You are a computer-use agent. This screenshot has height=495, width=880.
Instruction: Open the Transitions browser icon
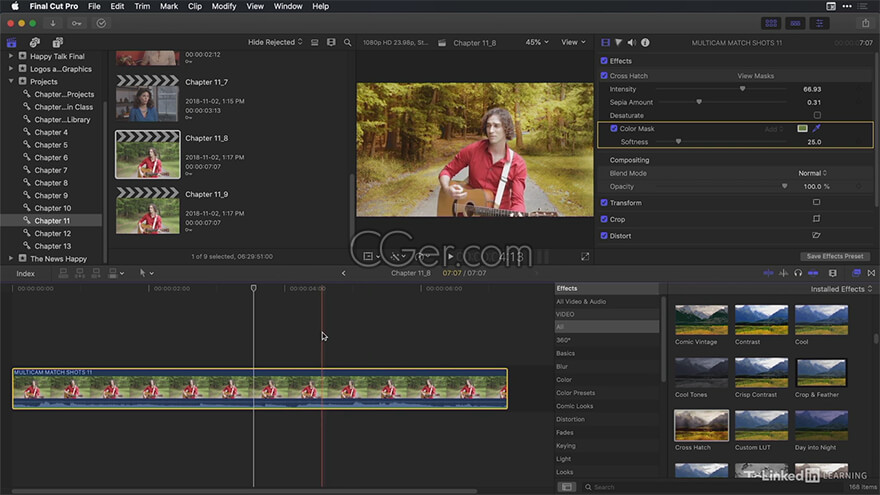871,273
